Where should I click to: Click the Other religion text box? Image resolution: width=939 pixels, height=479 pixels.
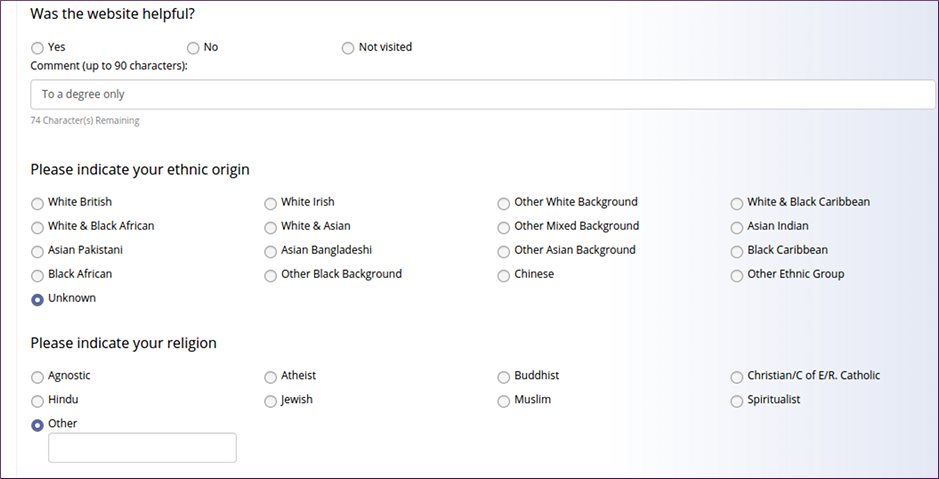pyautogui.click(x=143, y=448)
